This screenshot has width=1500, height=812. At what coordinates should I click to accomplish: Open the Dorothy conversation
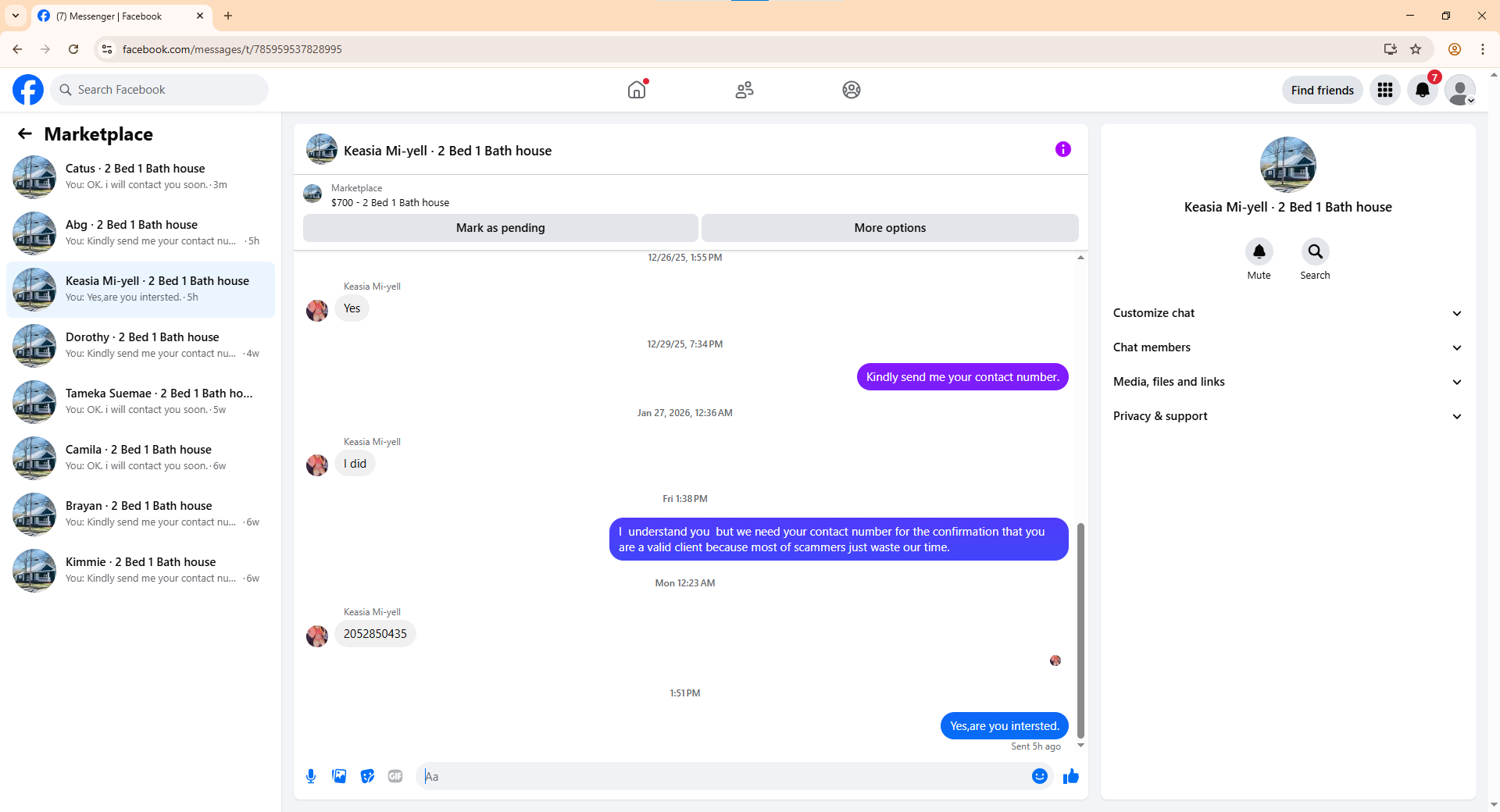point(141,346)
